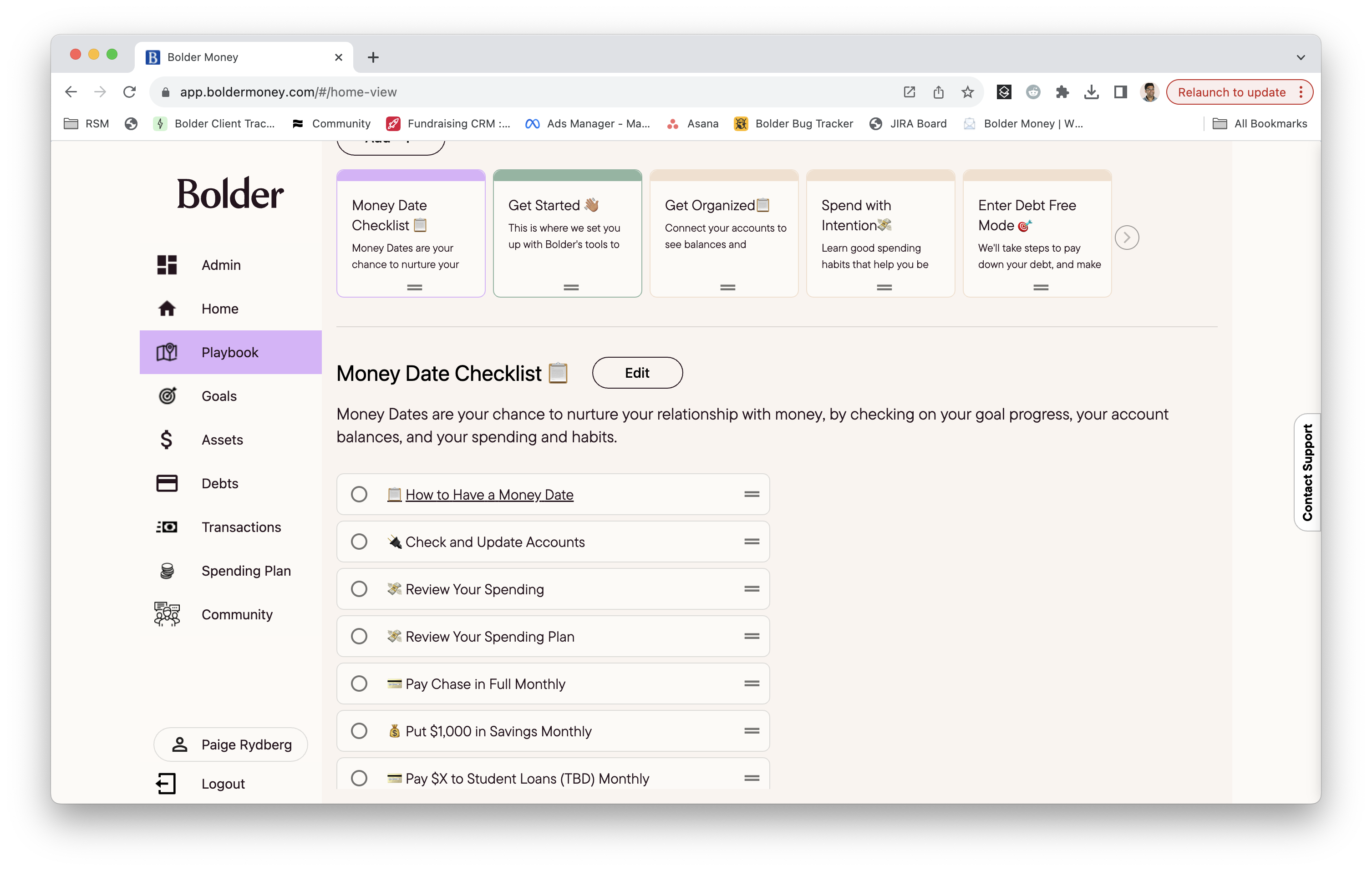Click reorder handle for Put $1,000 in Savings
Screen dimensions: 1372x871
(752, 731)
